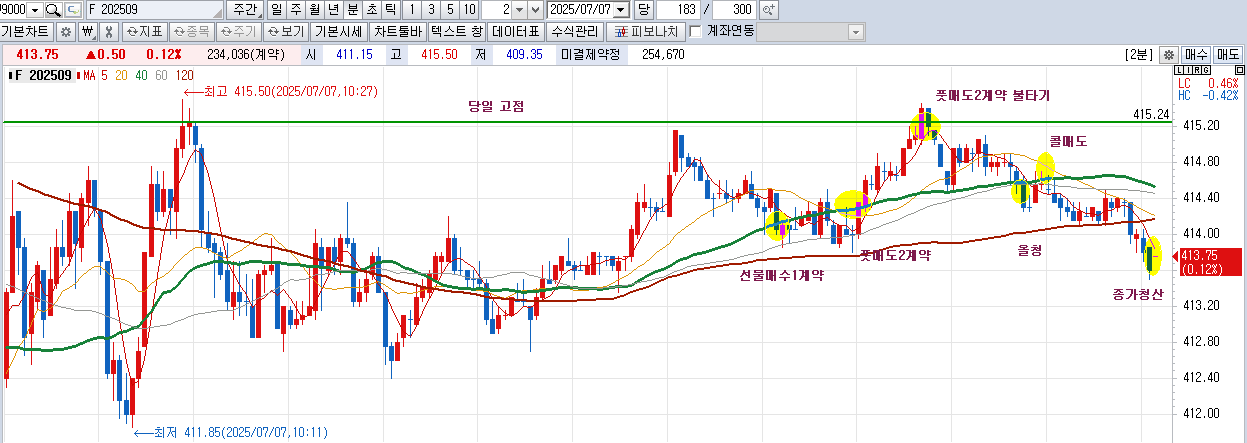This screenshot has width=1247, height=443.
Task: Set interval to 10
Action: coord(470,9)
